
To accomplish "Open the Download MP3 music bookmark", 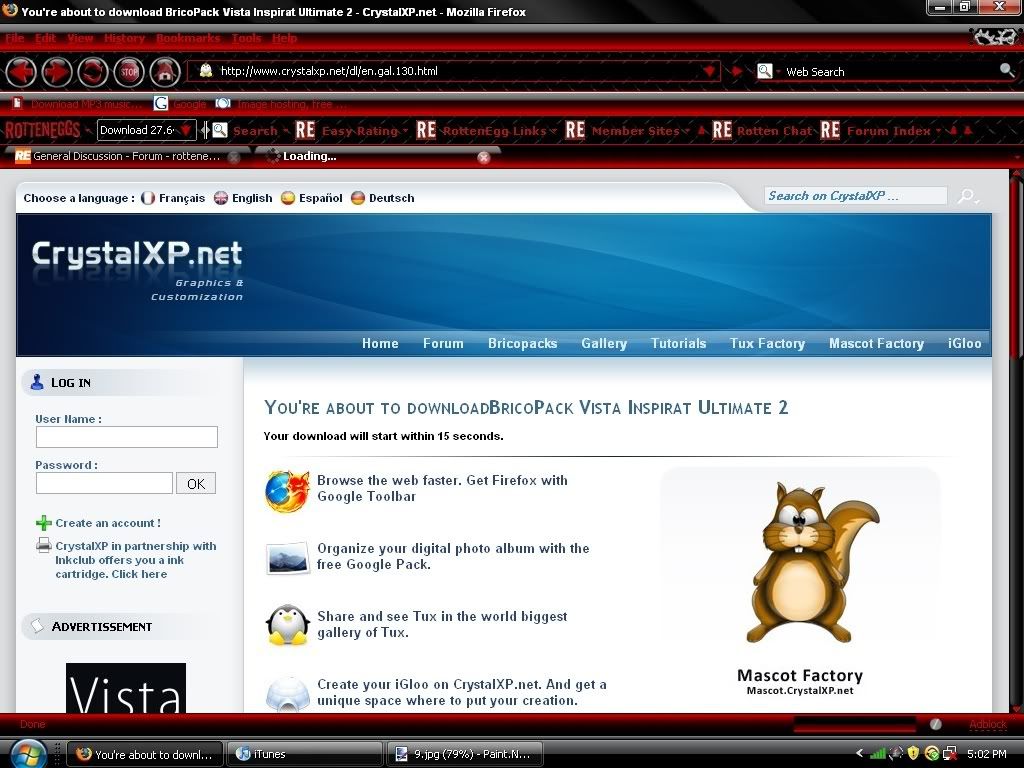I will click(x=77, y=104).
